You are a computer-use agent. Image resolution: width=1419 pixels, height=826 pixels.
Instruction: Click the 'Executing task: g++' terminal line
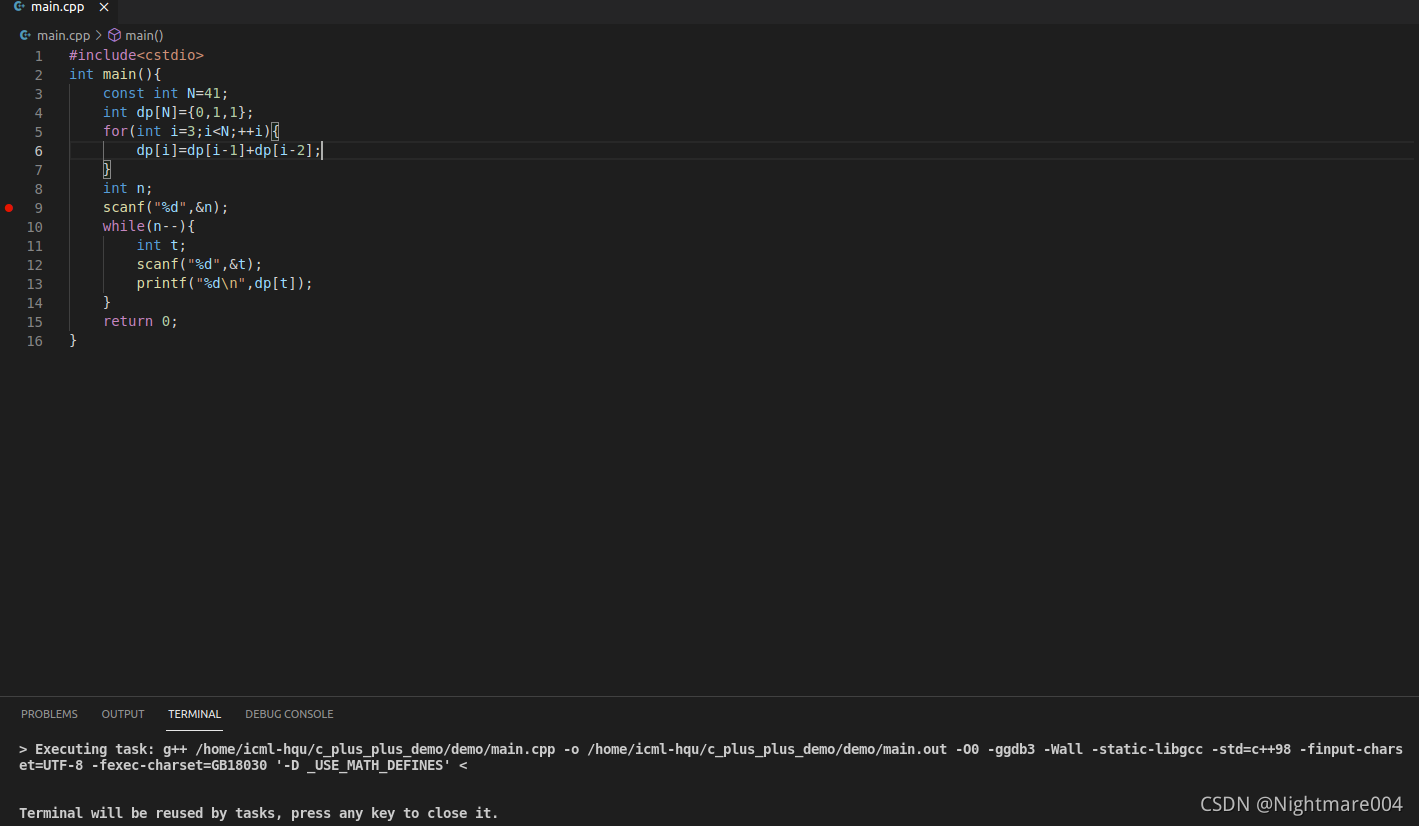(x=711, y=757)
